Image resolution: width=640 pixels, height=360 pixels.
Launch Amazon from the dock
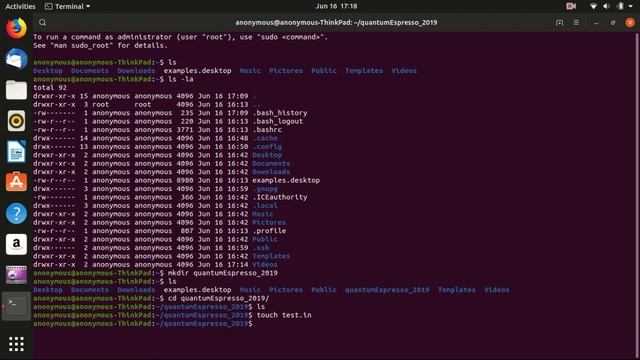(x=16, y=244)
